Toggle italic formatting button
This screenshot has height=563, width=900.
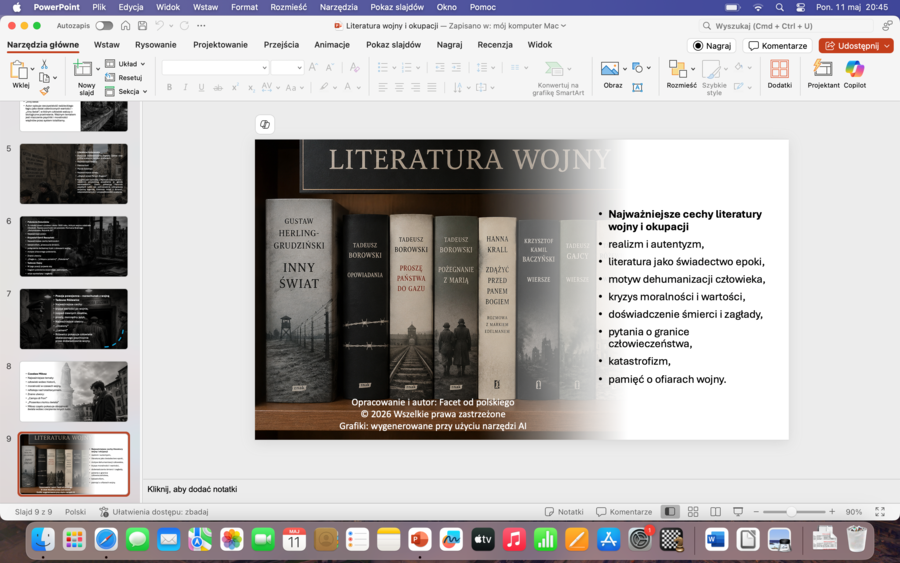tap(185, 87)
